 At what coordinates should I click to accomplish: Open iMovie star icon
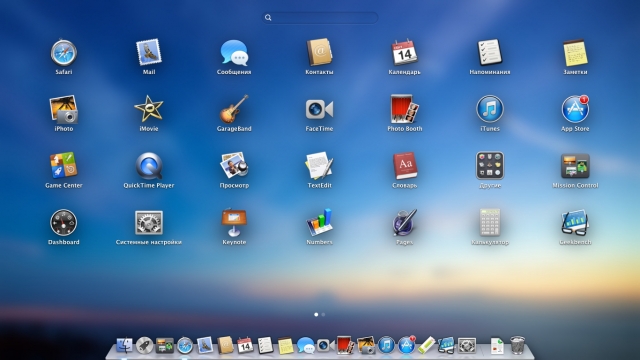(x=149, y=109)
